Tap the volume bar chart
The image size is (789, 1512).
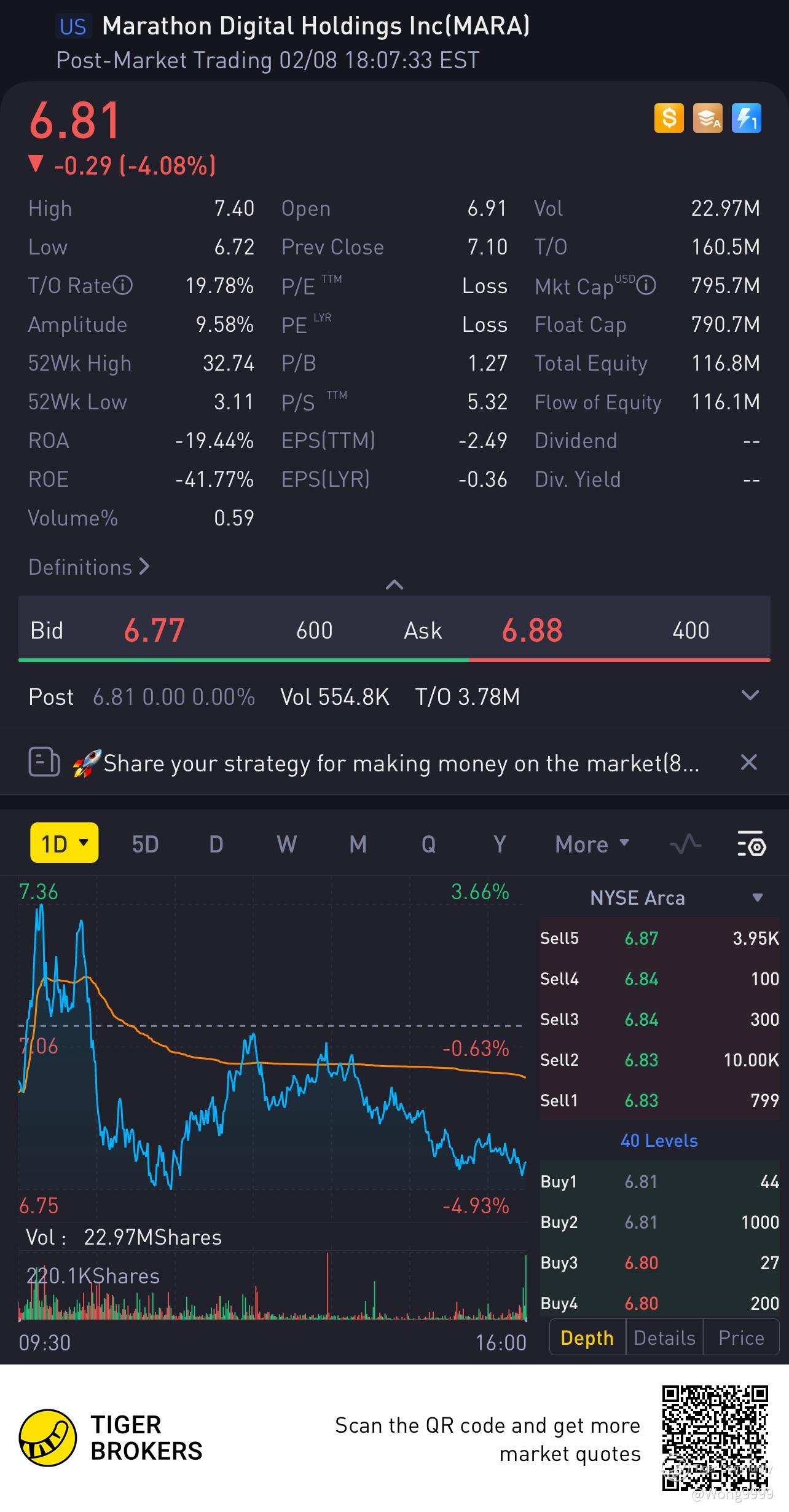coord(272,1286)
